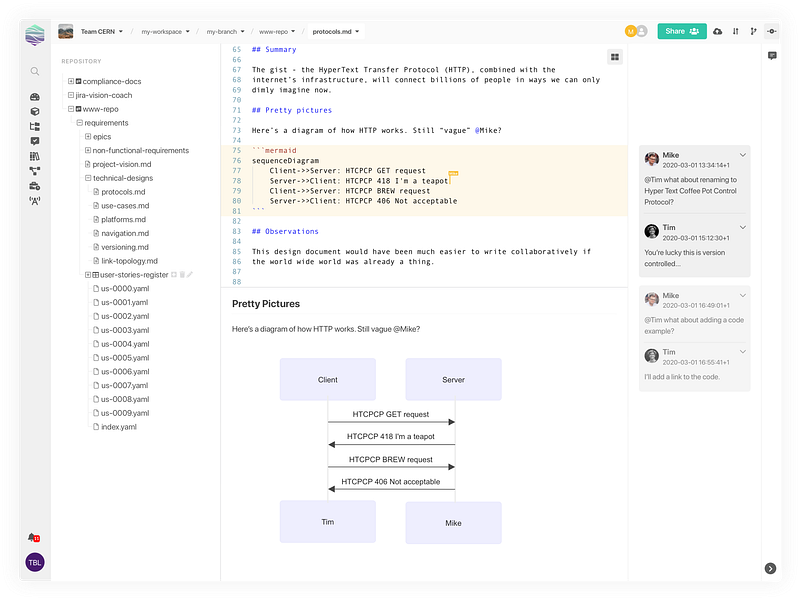Collapse the requirements folder
Screen dimensions: 800x600
pos(80,122)
